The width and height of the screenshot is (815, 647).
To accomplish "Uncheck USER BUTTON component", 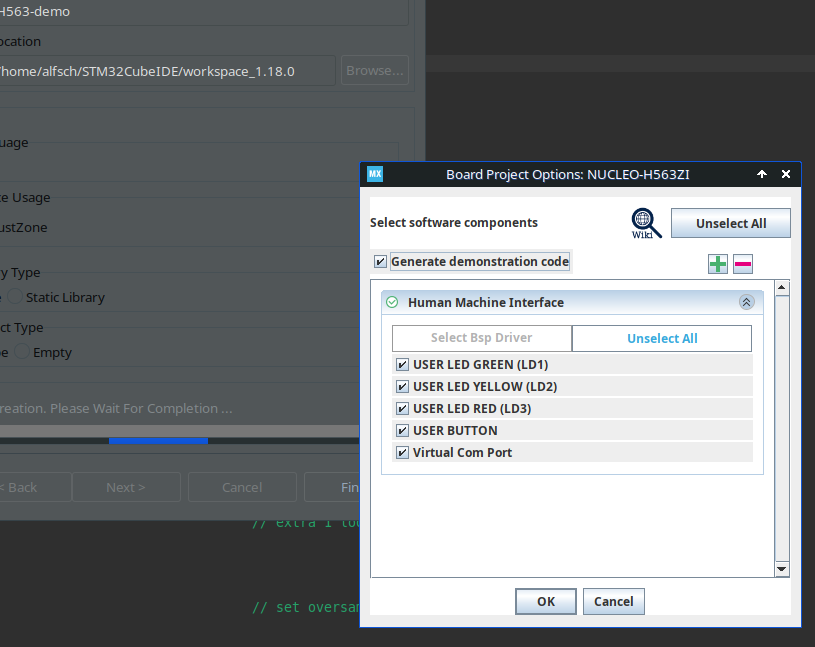I will coord(402,430).
